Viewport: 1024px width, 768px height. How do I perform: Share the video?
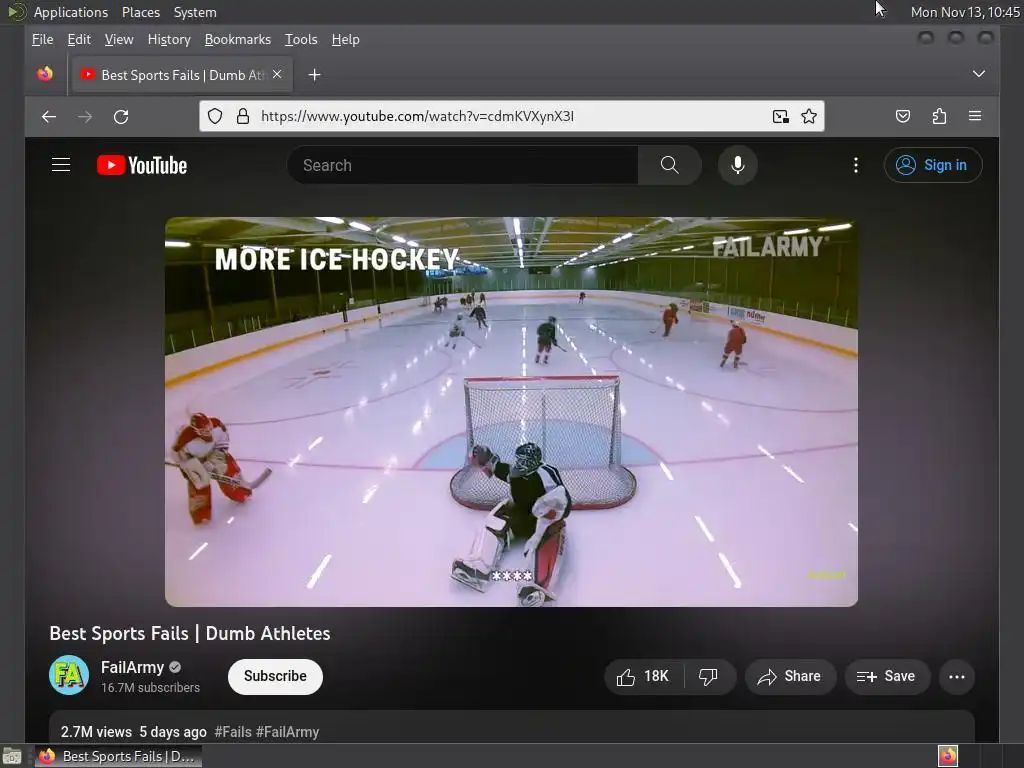[790, 677]
